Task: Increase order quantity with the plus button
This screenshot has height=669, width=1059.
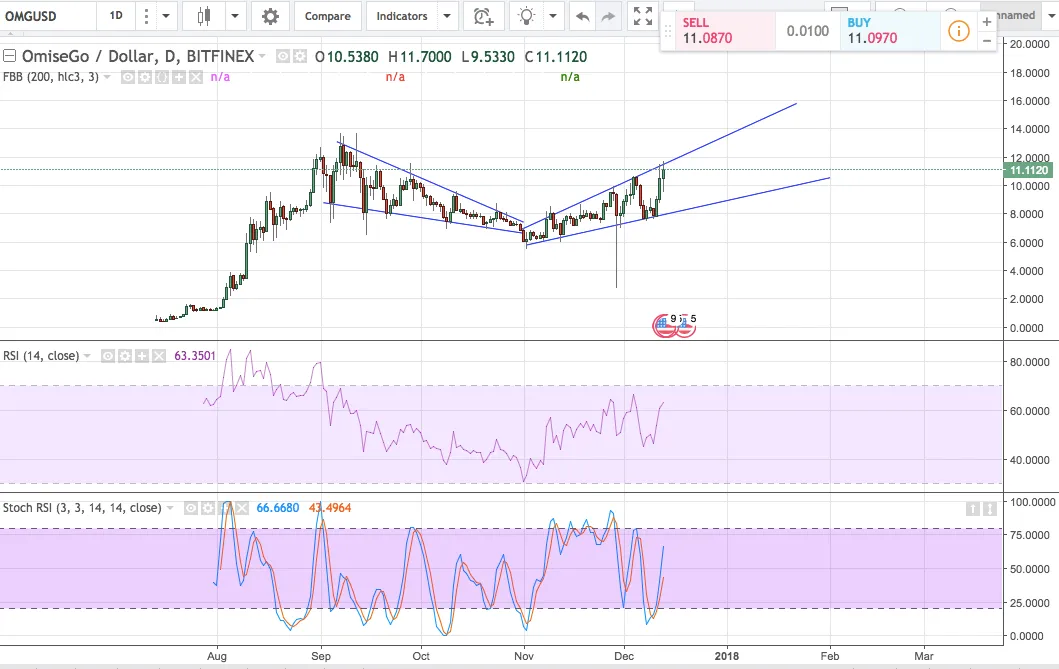Action: (986, 22)
